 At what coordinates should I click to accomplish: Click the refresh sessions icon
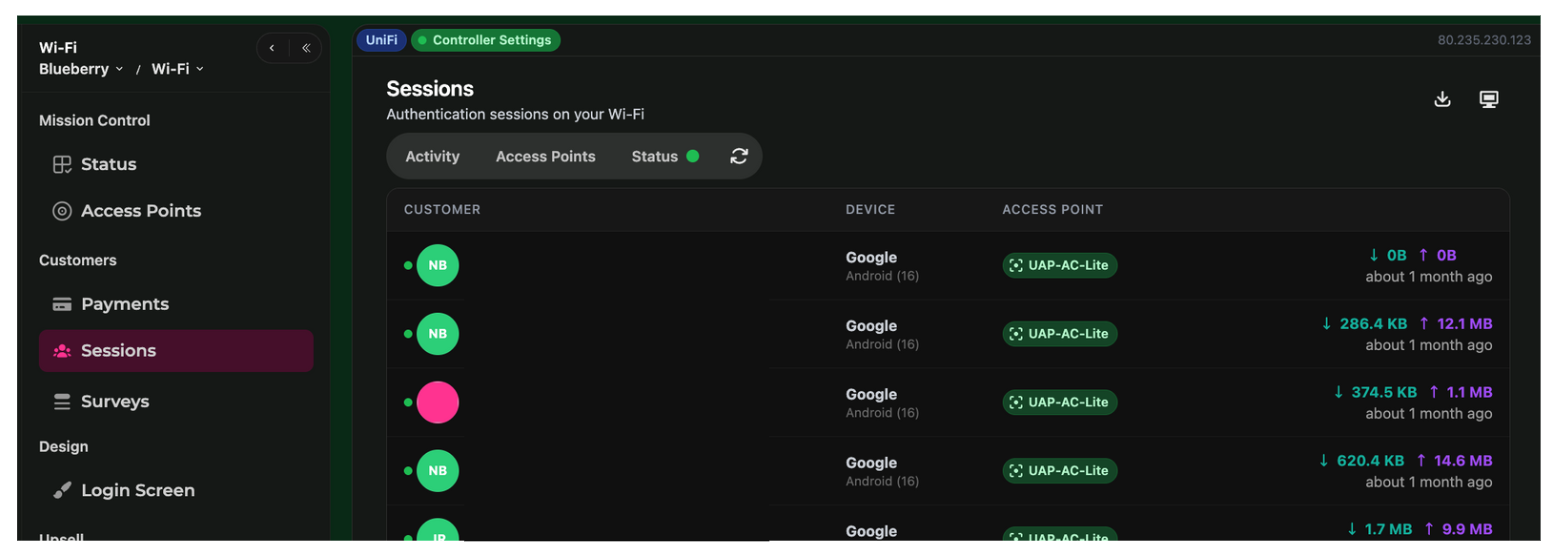[739, 156]
